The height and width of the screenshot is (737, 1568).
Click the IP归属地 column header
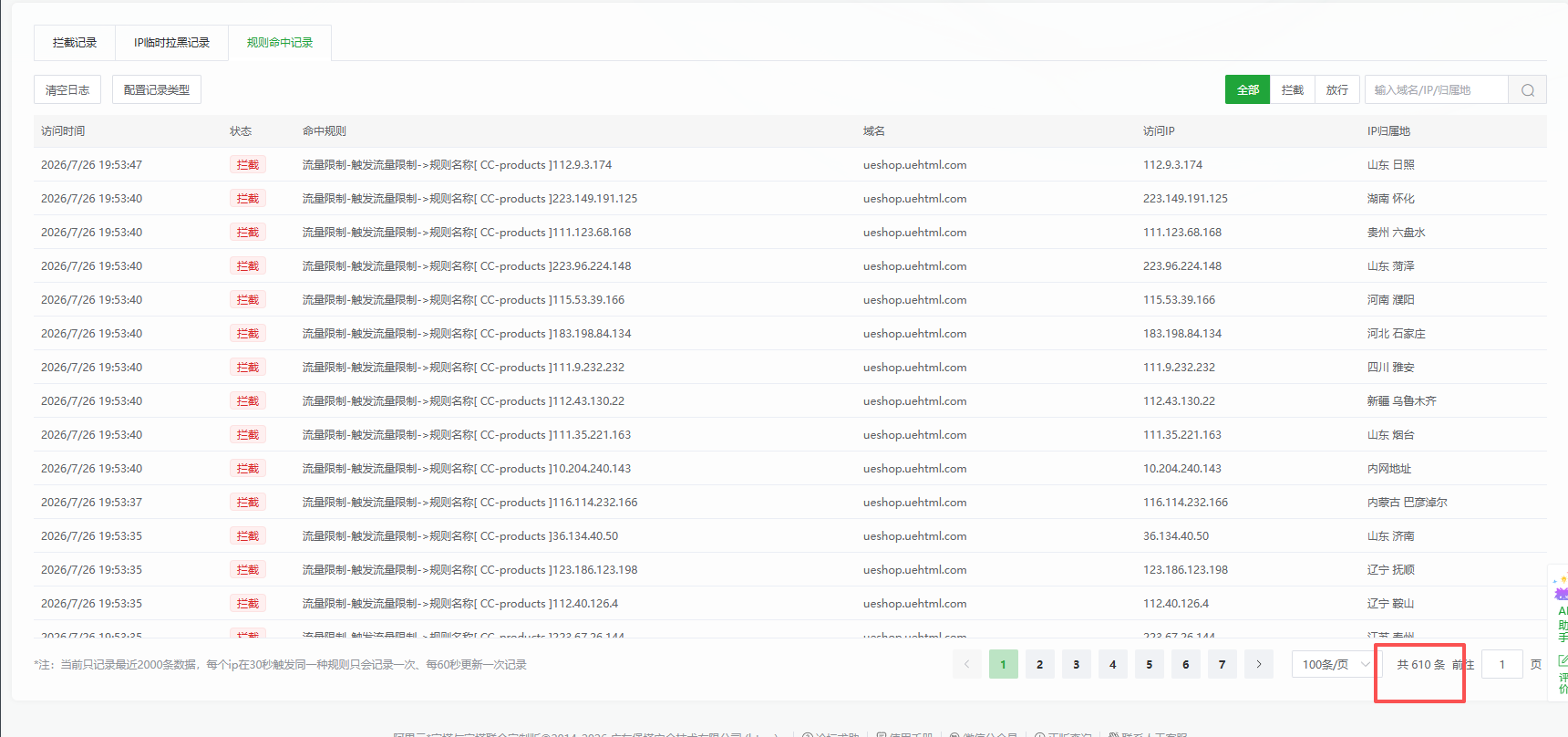click(x=1388, y=131)
